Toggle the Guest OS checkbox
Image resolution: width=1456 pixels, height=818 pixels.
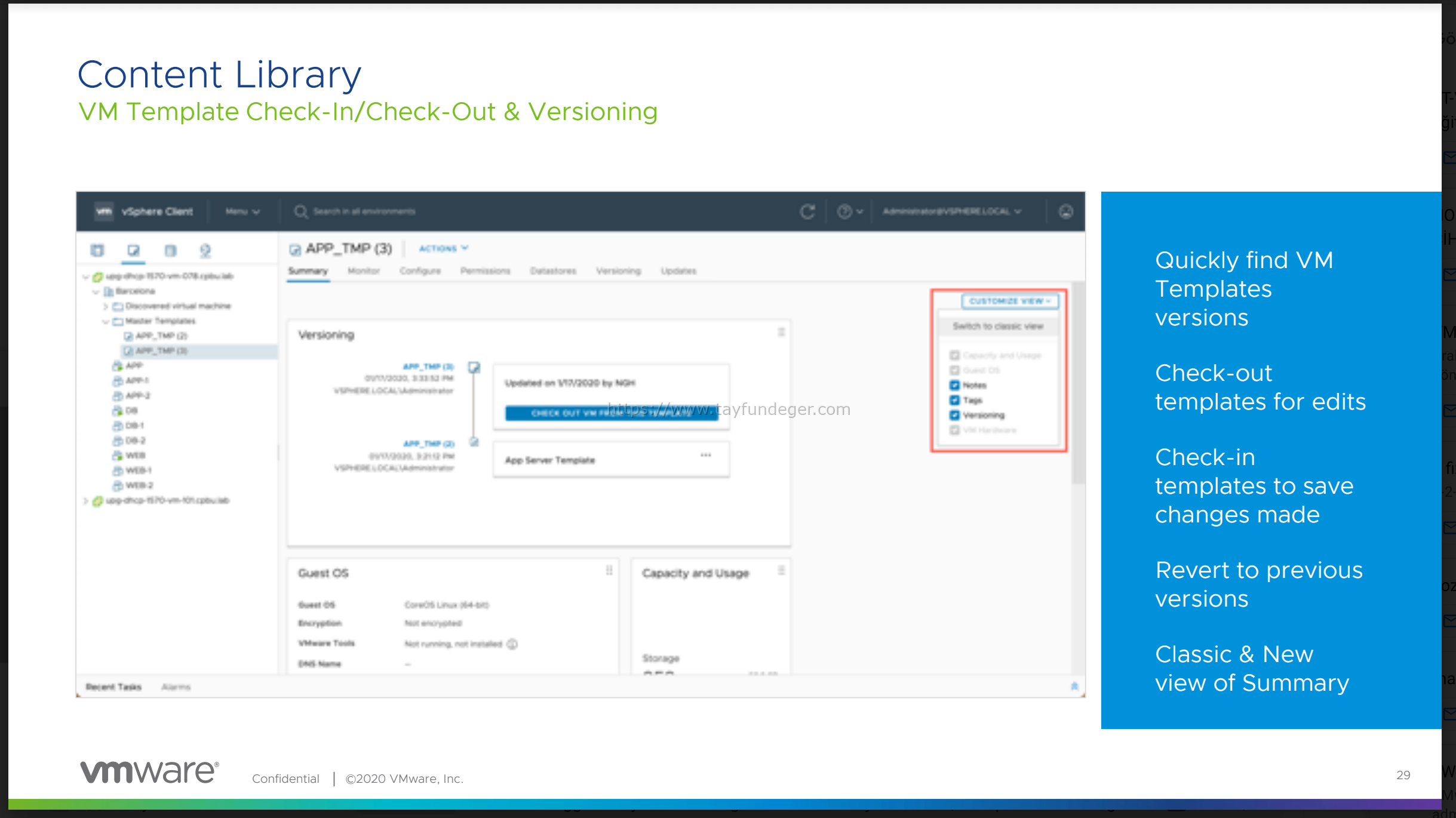click(x=954, y=370)
